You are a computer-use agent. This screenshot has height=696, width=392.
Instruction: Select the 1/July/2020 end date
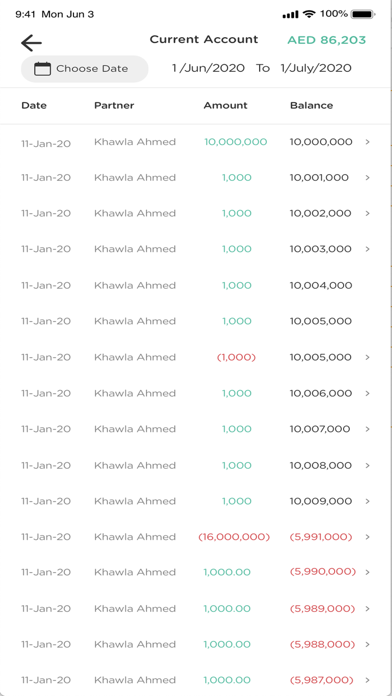coord(316,68)
